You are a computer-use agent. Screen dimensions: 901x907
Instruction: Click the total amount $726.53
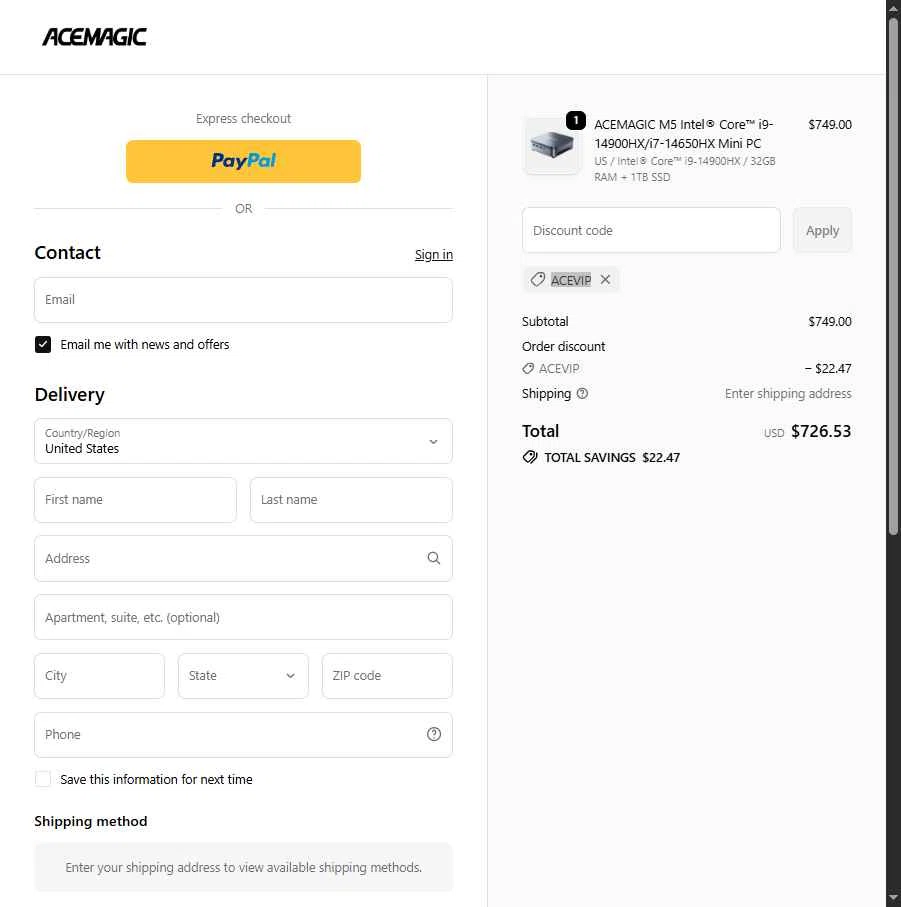[x=821, y=432]
